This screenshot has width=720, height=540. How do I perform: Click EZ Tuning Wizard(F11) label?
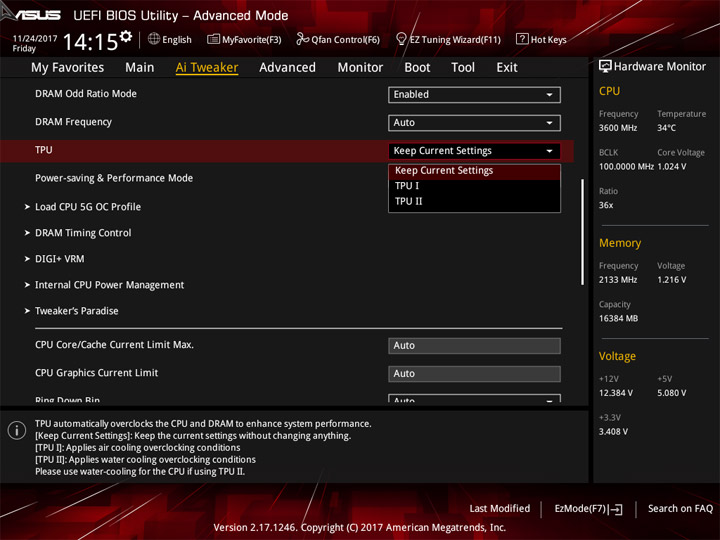tap(455, 40)
